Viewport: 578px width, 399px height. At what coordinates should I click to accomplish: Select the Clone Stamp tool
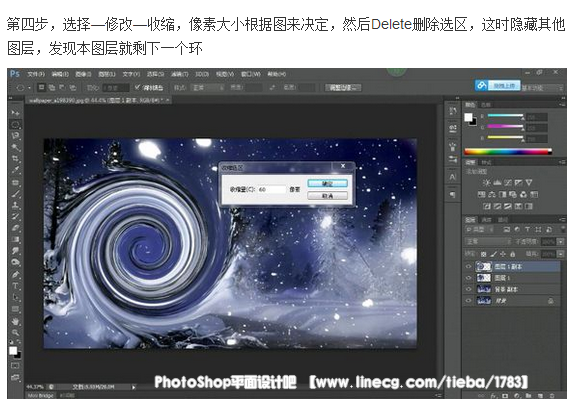[15, 205]
